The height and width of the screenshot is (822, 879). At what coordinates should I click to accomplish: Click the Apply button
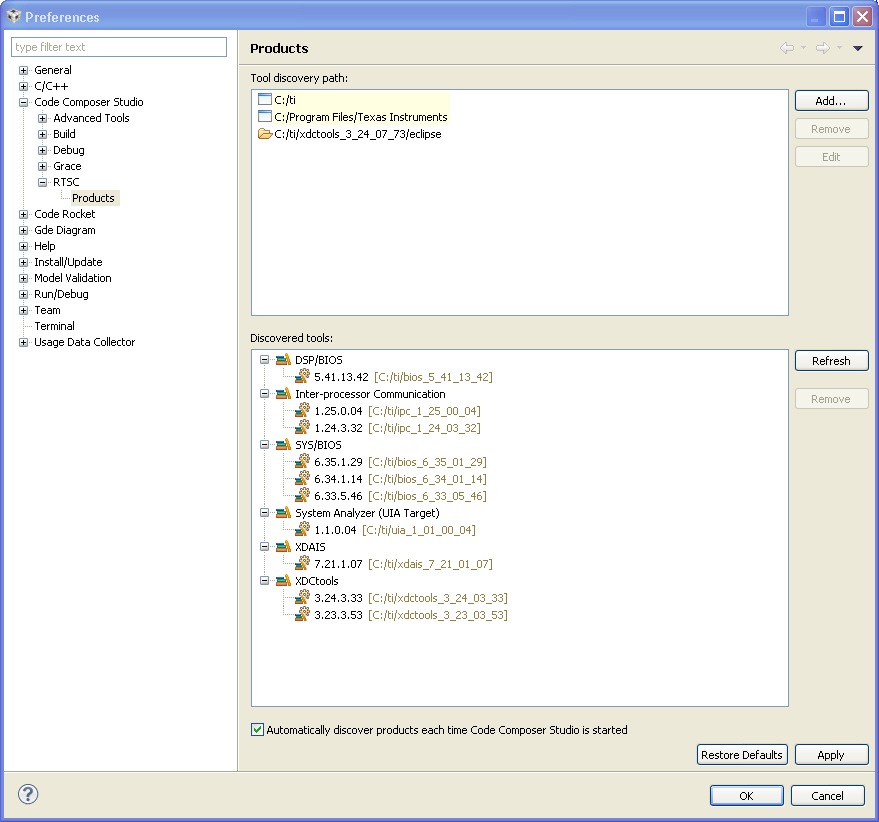pos(831,755)
